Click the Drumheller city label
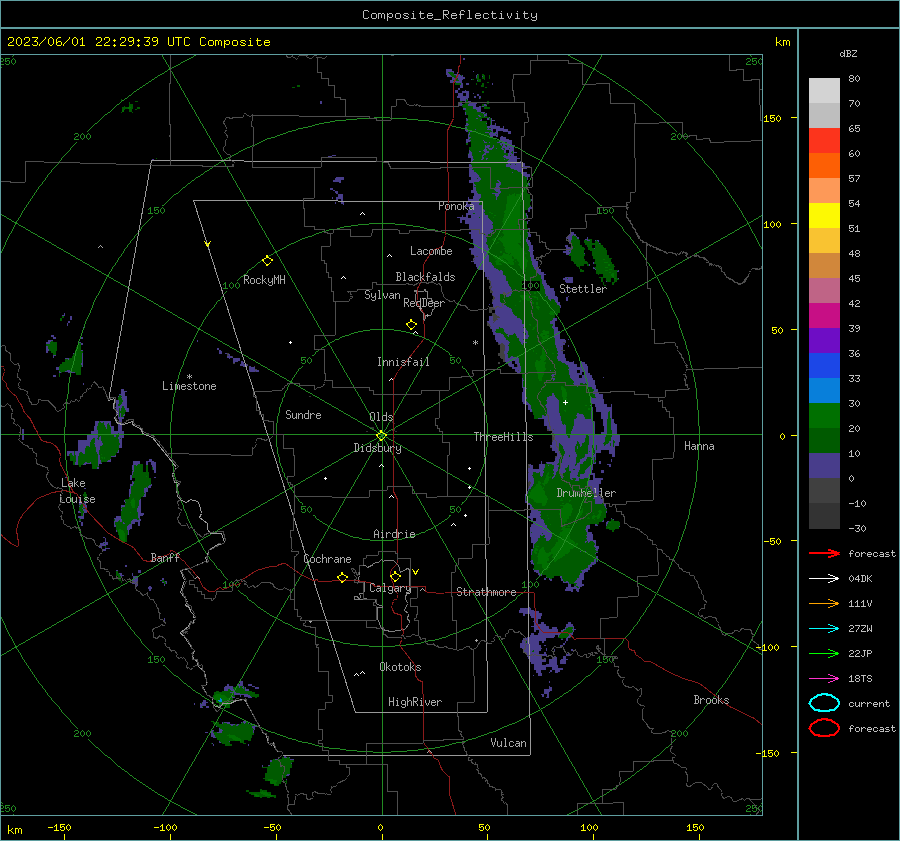Screen dimensions: 900x841 (586, 493)
